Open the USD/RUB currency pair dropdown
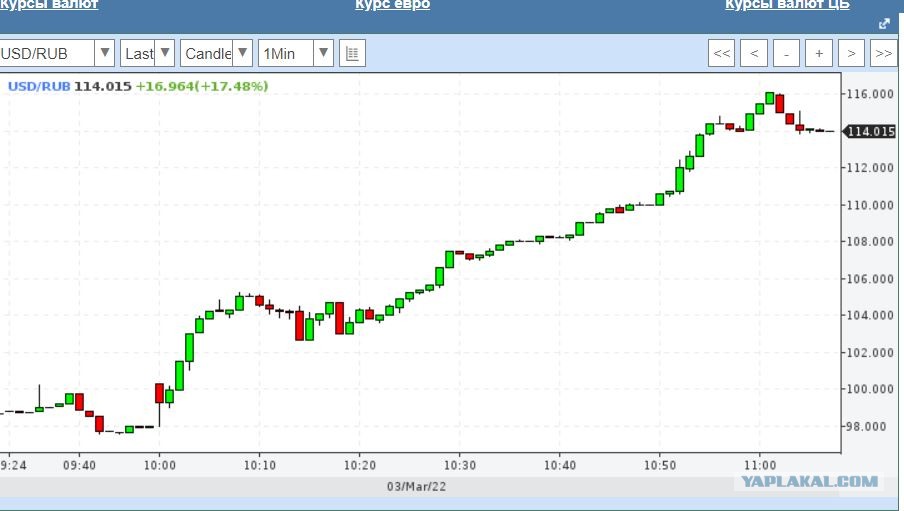 (x=56, y=53)
